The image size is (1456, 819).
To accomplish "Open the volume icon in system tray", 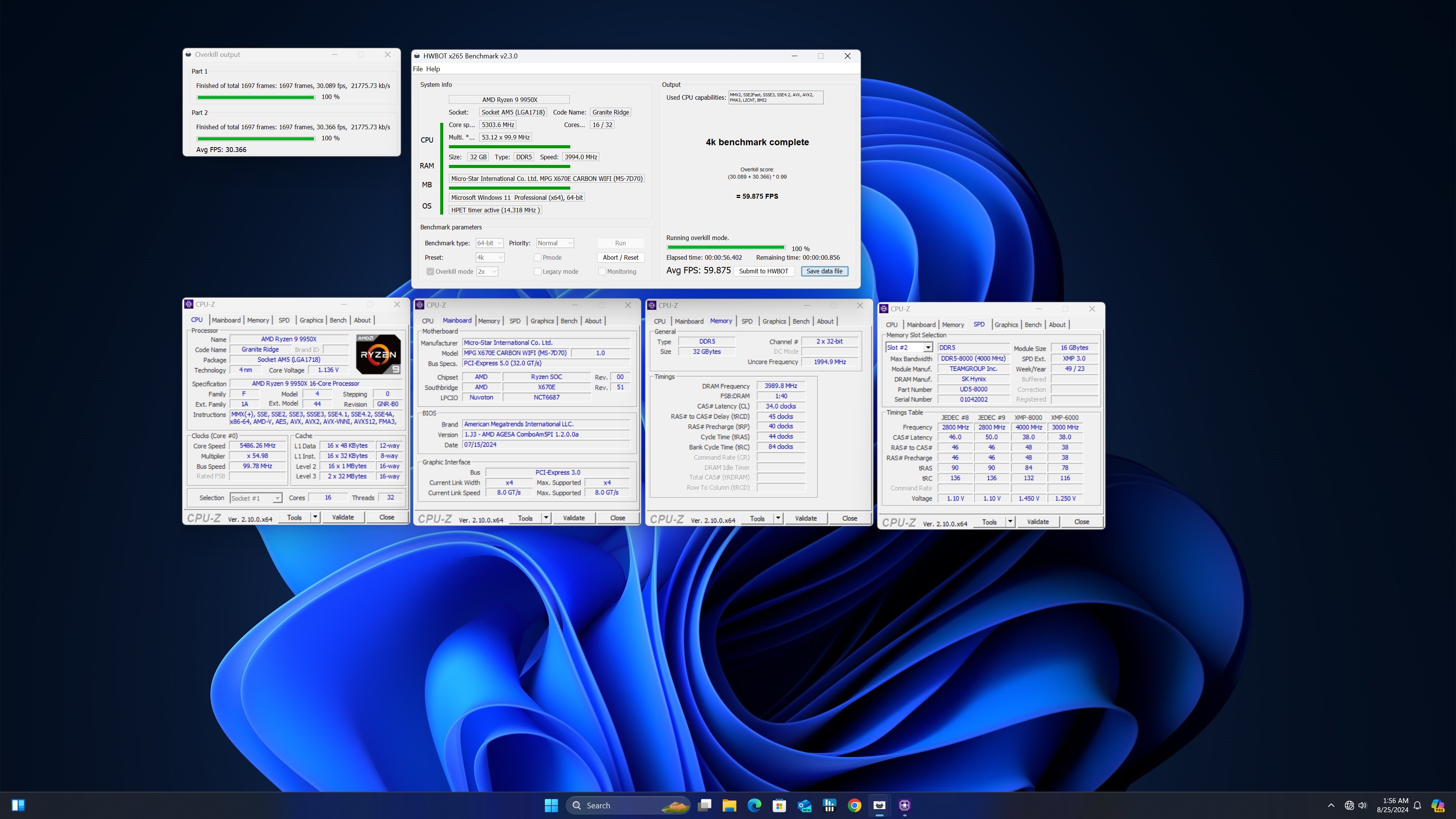I will [1363, 805].
